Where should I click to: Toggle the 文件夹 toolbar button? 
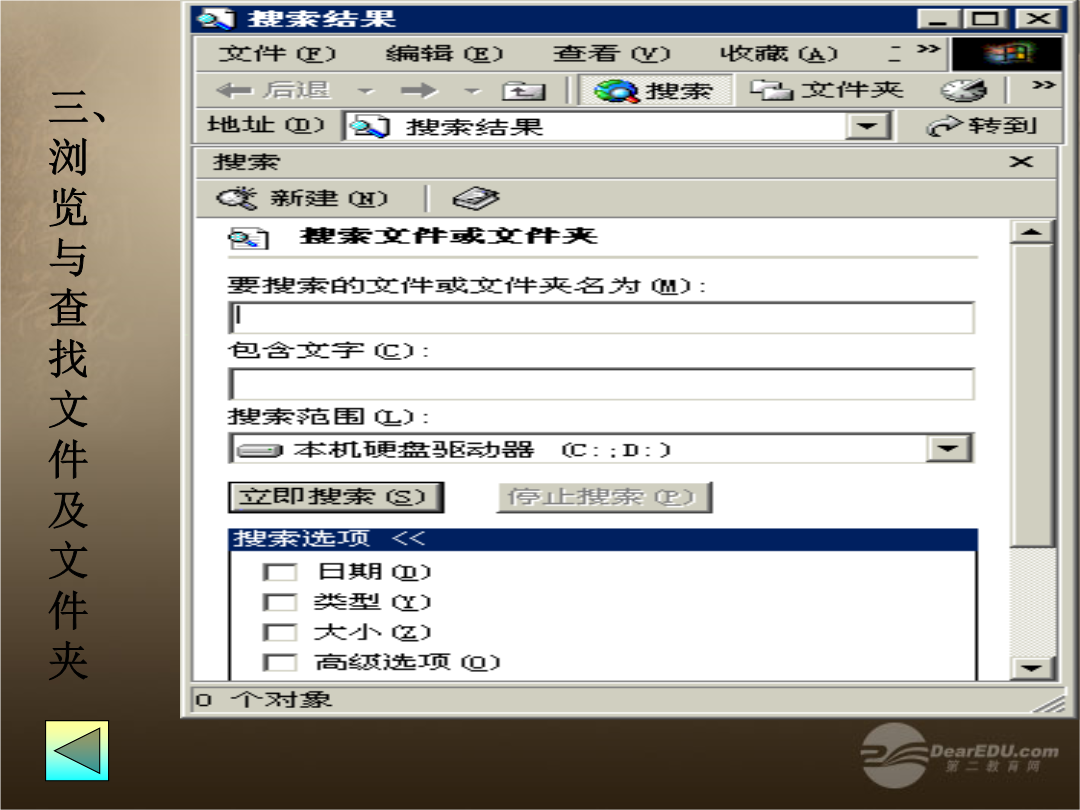826,90
